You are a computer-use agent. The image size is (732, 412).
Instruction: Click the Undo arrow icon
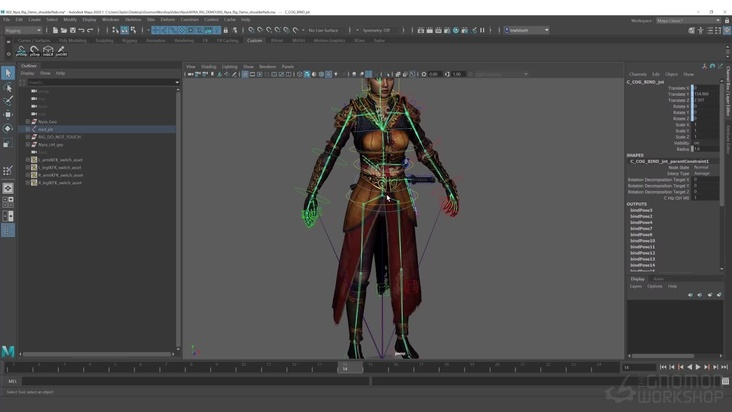click(x=81, y=30)
